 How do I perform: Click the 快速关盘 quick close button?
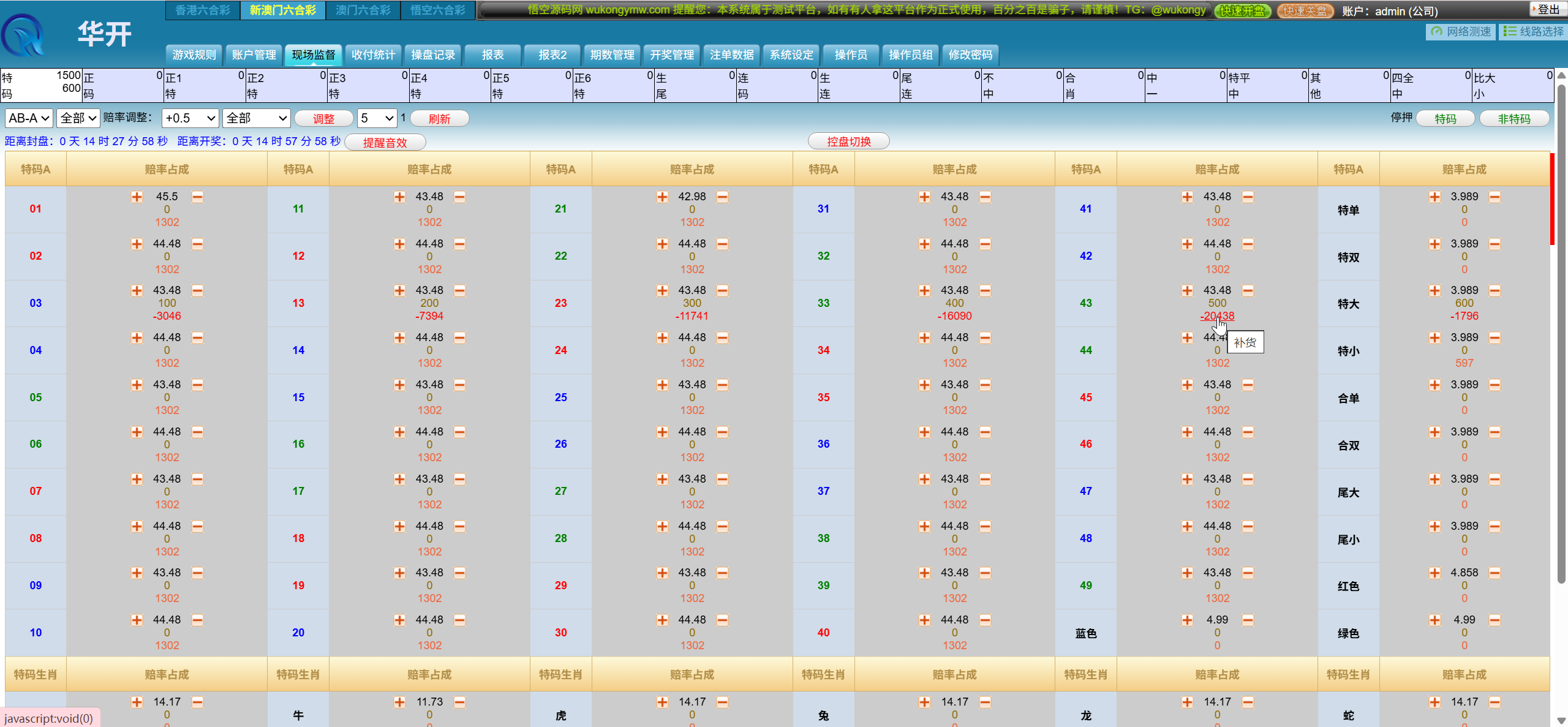pos(1305,11)
